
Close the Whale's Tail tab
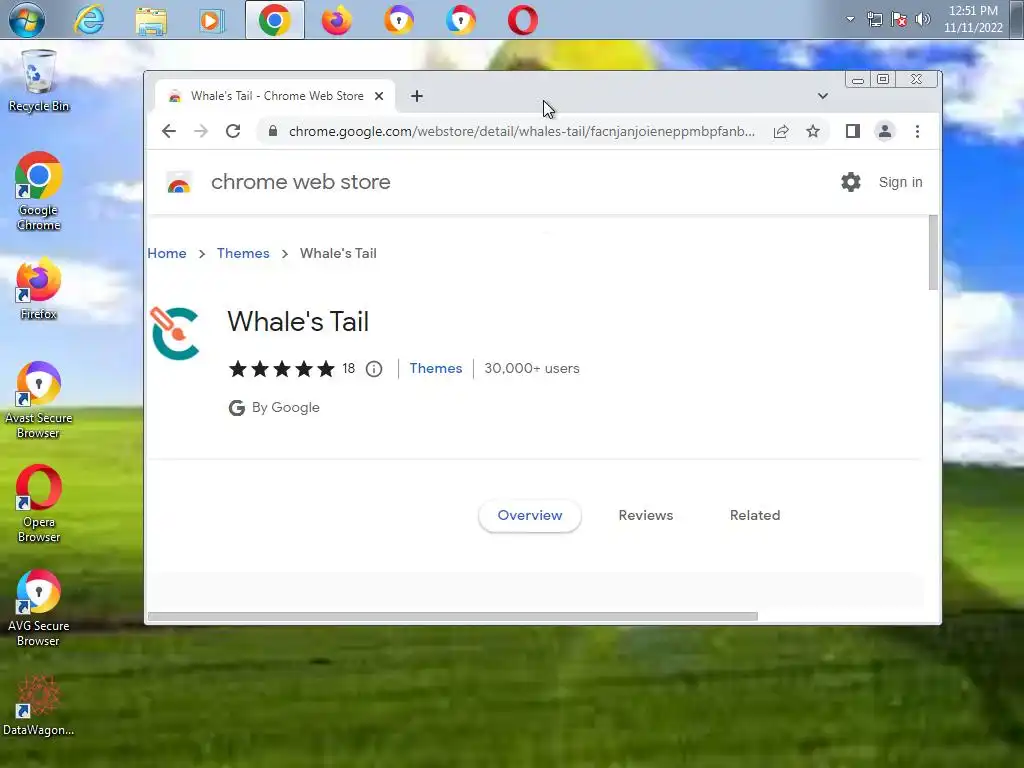(x=379, y=96)
